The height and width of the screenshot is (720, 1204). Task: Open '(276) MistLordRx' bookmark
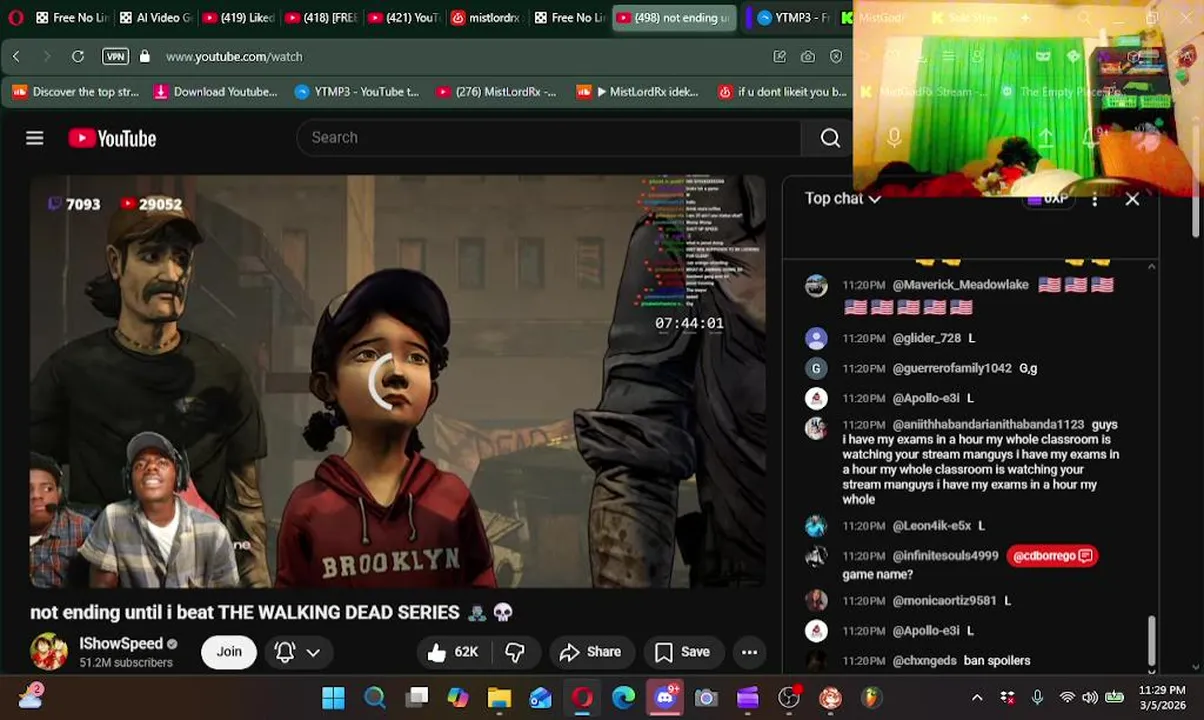pyautogui.click(x=496, y=92)
